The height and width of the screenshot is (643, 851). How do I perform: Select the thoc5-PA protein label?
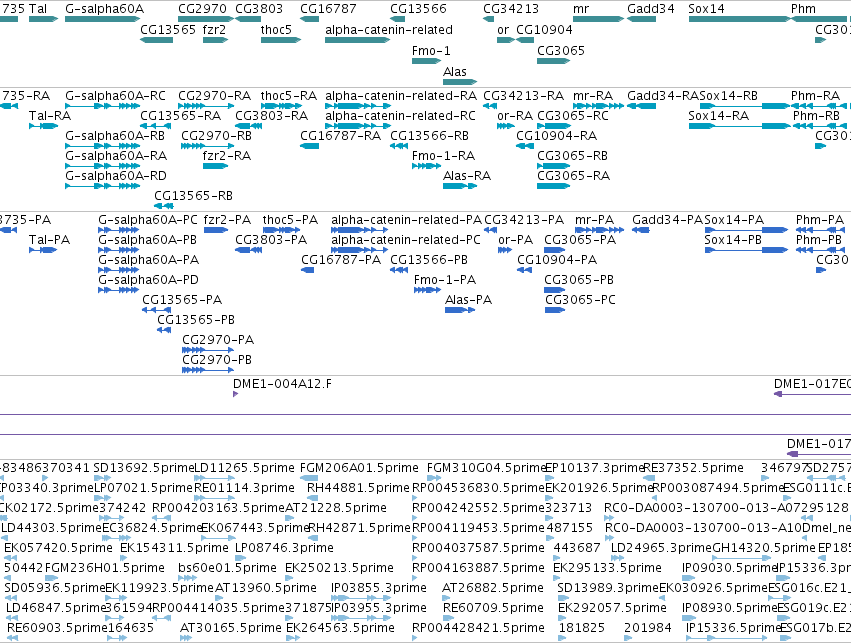(x=290, y=220)
